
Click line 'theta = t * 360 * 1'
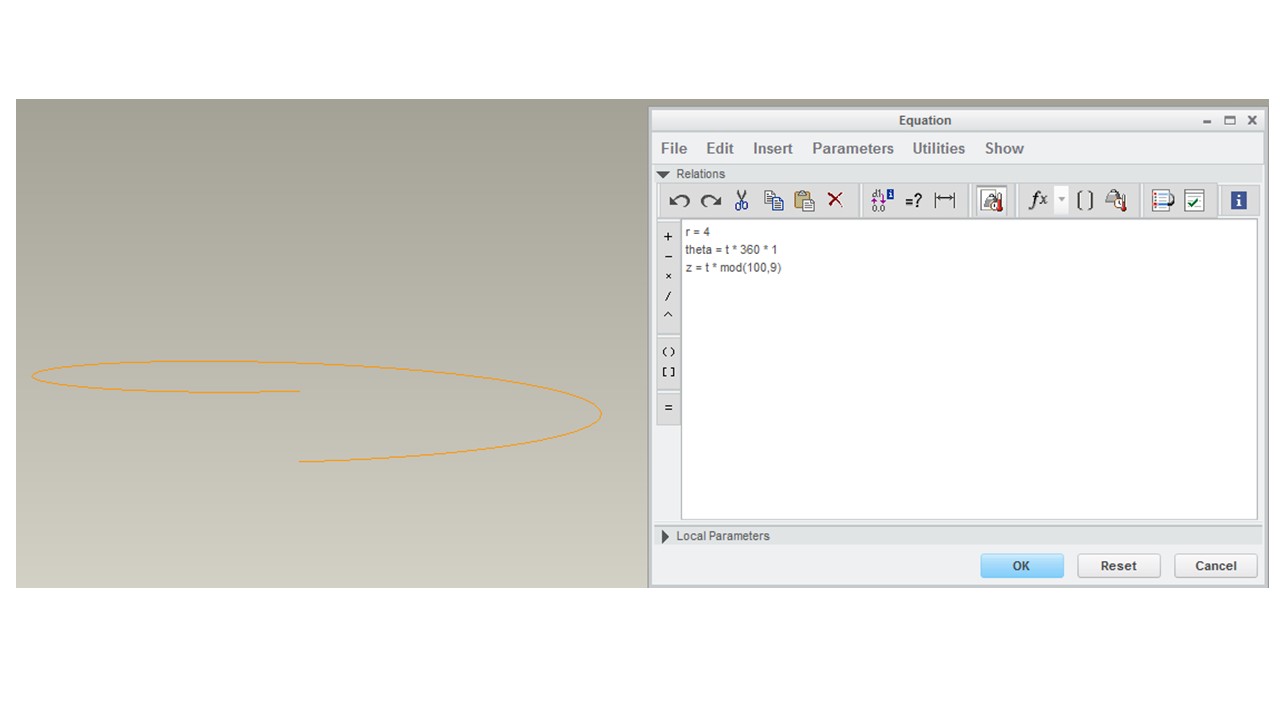[x=731, y=249]
